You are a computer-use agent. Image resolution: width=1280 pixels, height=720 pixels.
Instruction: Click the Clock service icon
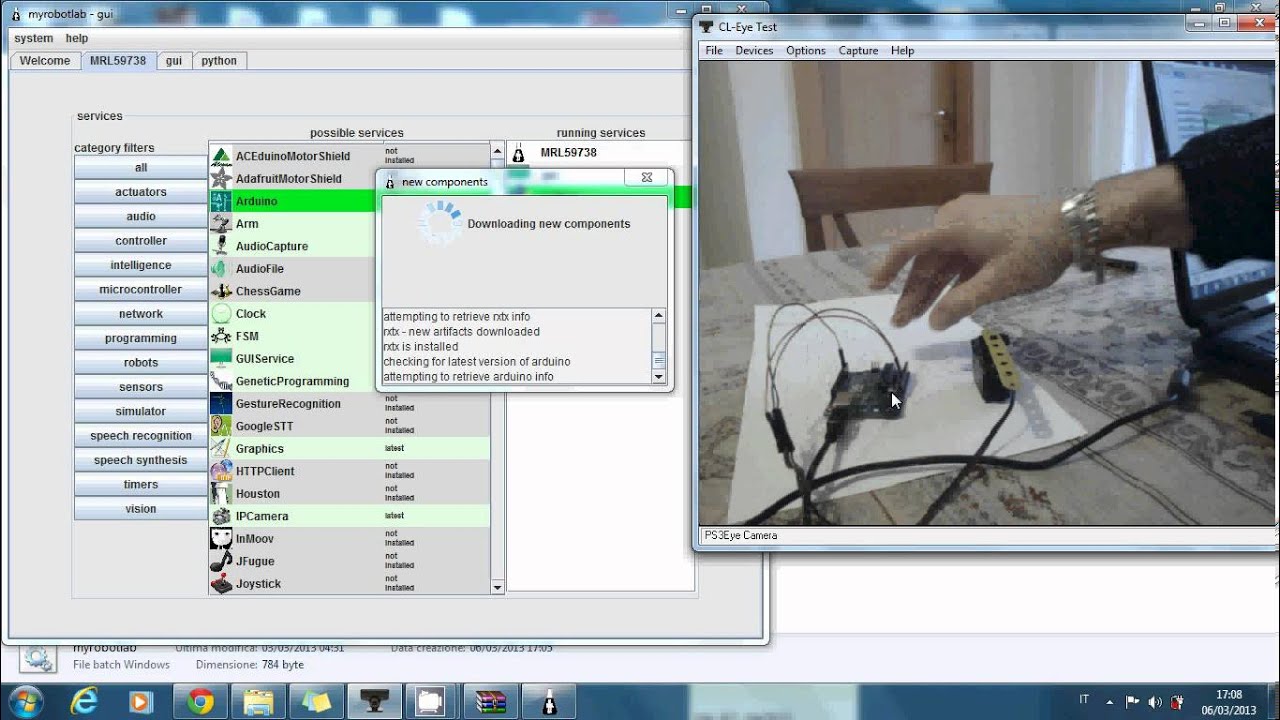point(221,313)
